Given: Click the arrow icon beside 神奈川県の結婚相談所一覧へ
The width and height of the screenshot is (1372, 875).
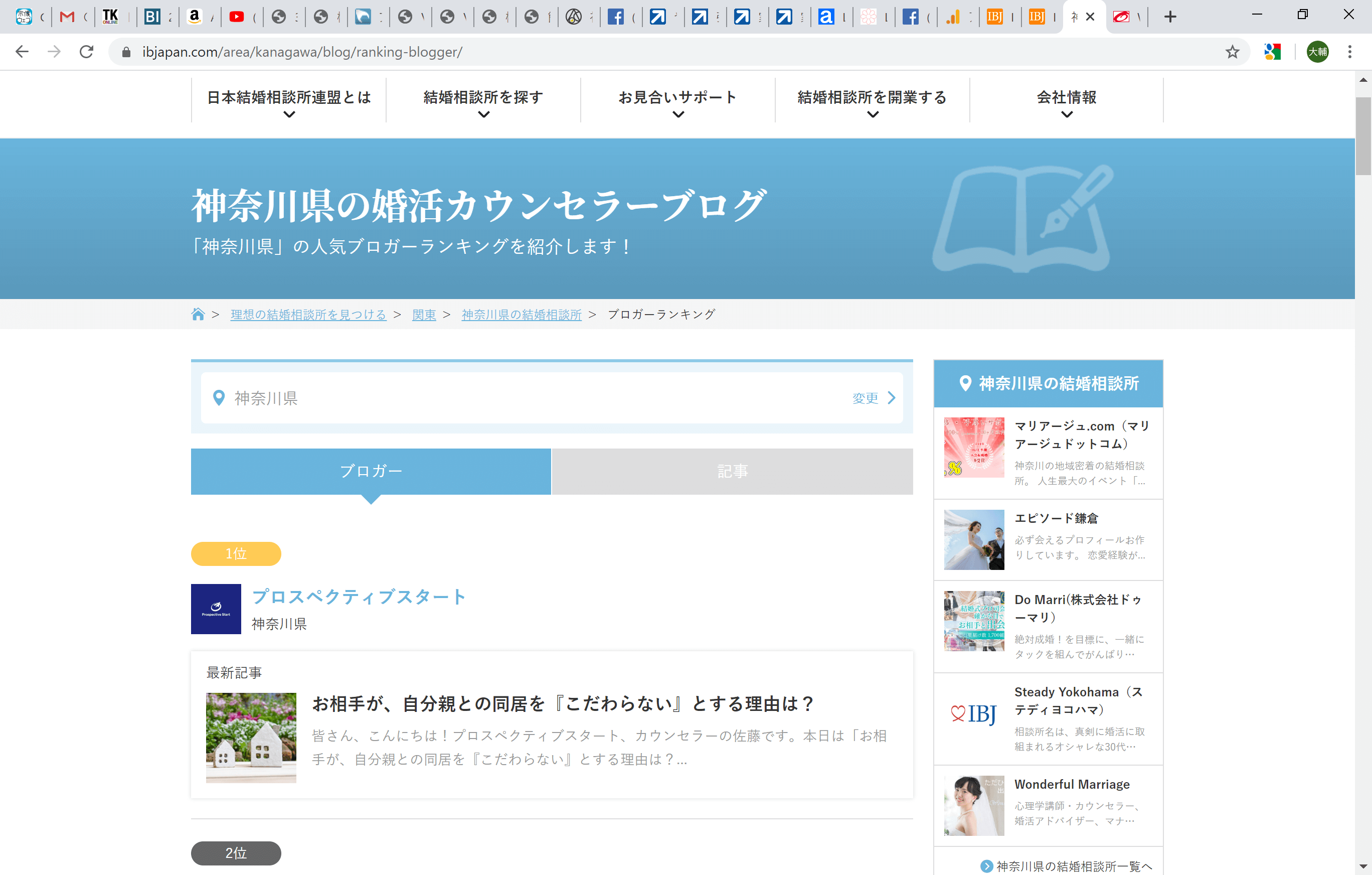Looking at the screenshot, I should point(986,866).
